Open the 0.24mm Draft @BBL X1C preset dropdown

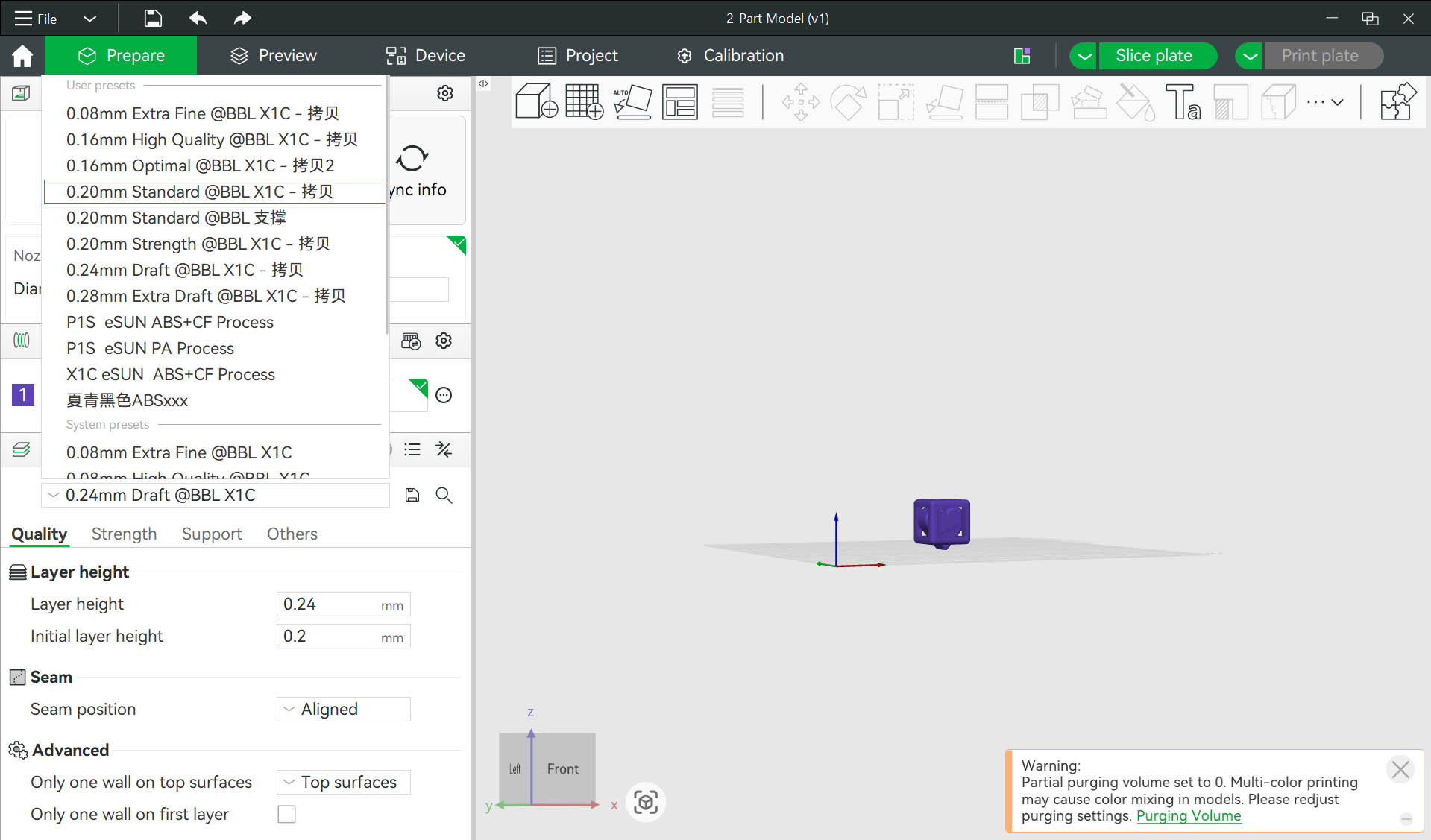click(216, 495)
